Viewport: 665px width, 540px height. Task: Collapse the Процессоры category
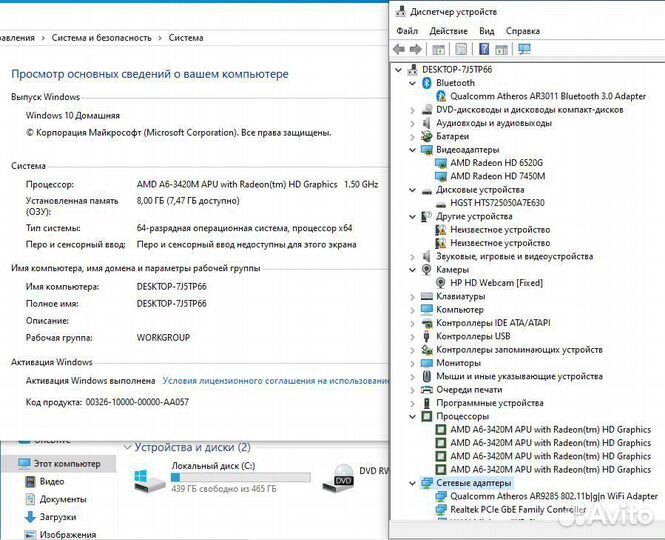tap(412, 417)
